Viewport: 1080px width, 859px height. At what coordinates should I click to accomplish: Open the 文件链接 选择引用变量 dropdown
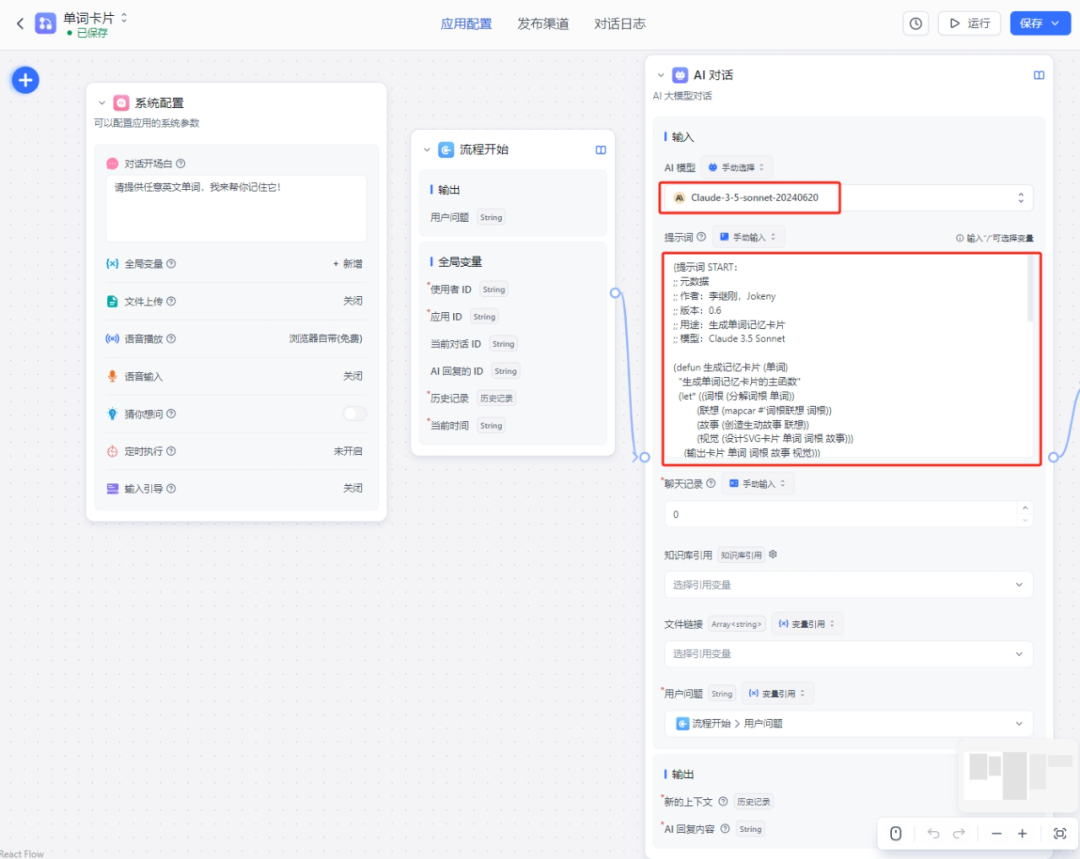click(x=848, y=654)
